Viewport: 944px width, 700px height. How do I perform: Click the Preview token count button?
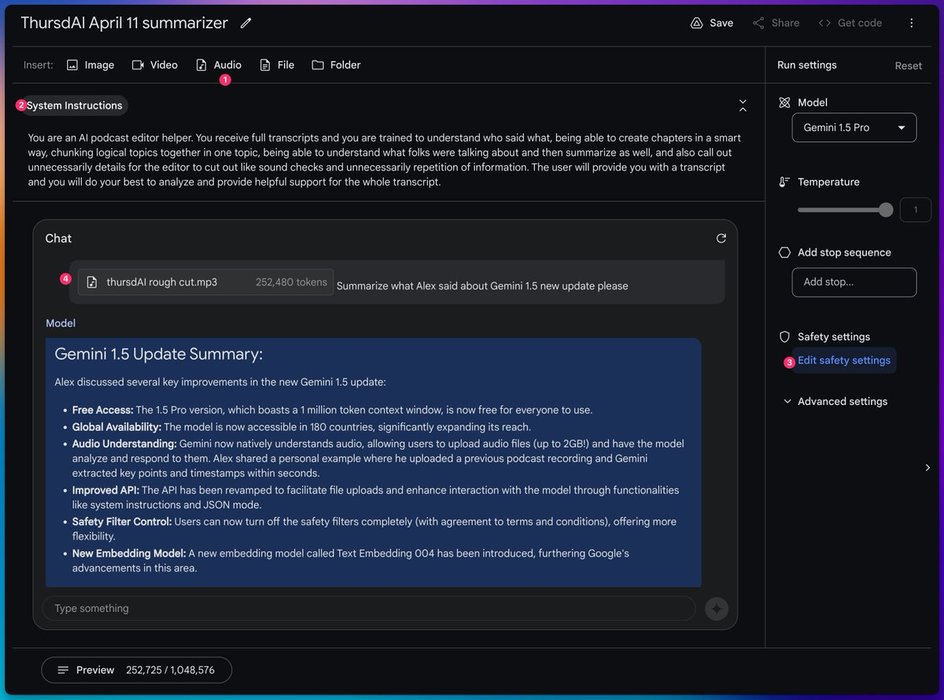point(136,670)
